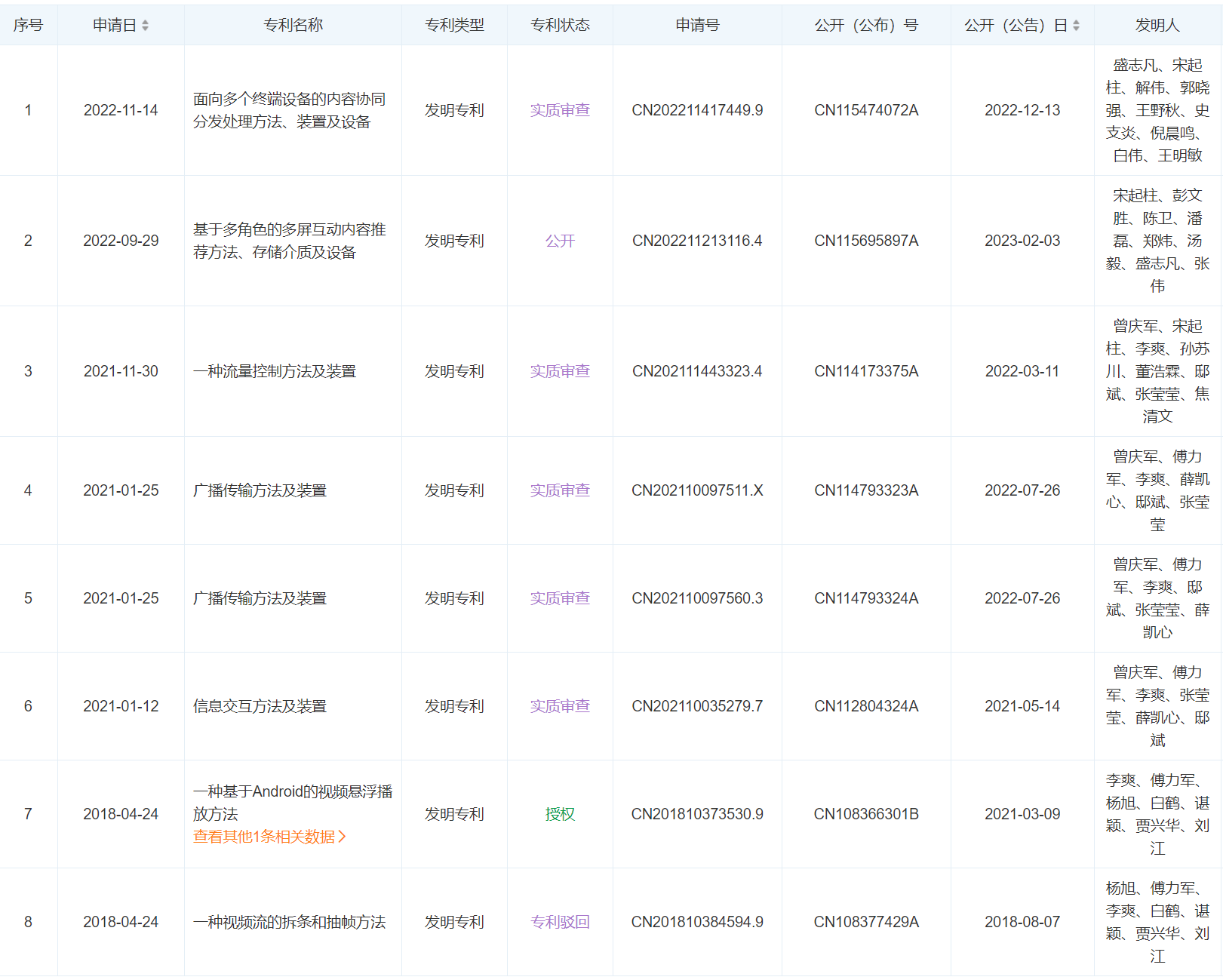Click application date 2022-09-29
This screenshot has width=1223, height=980.
pyautogui.click(x=121, y=241)
